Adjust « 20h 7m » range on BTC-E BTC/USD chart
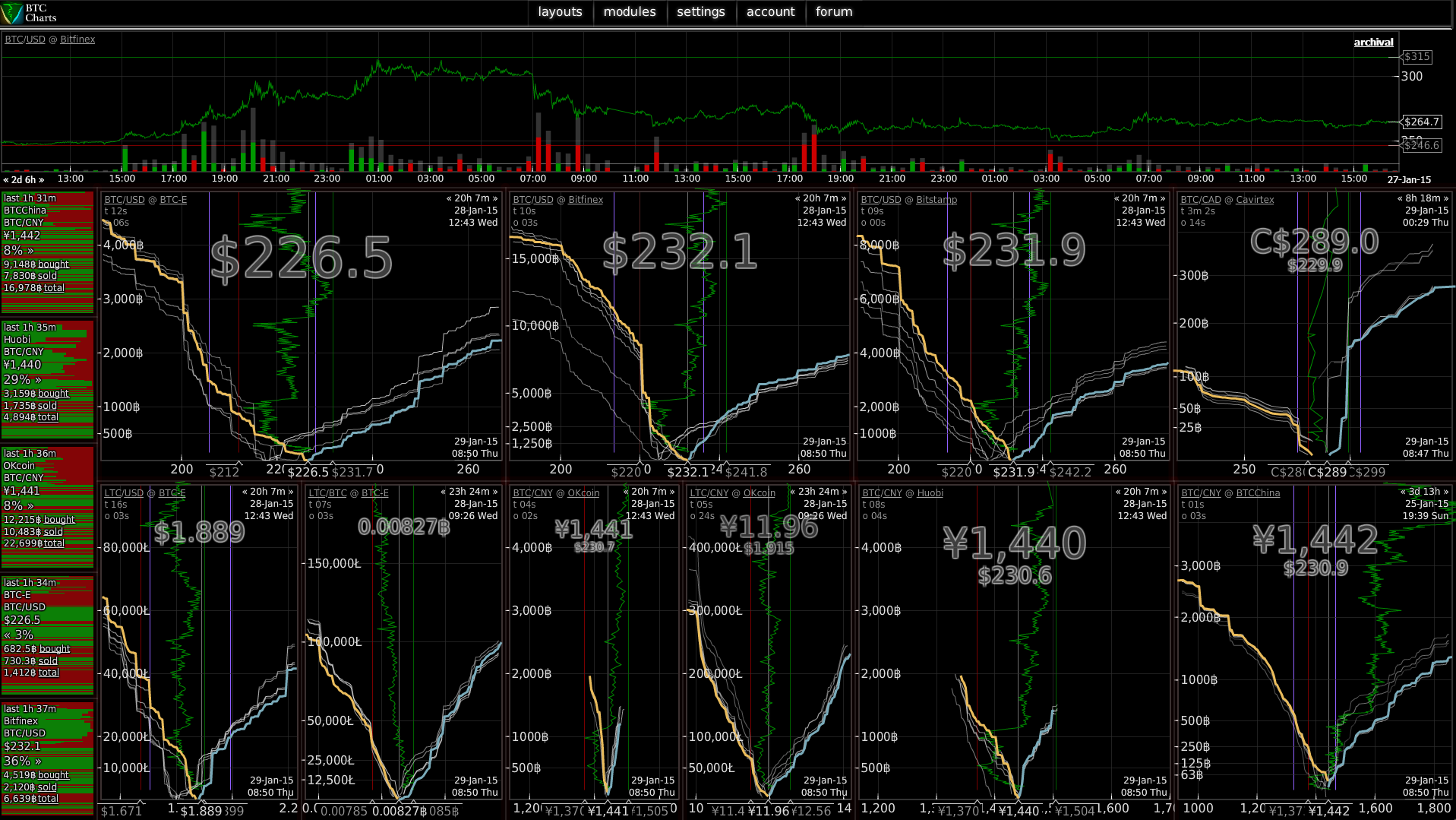1456x820 pixels. click(472, 198)
